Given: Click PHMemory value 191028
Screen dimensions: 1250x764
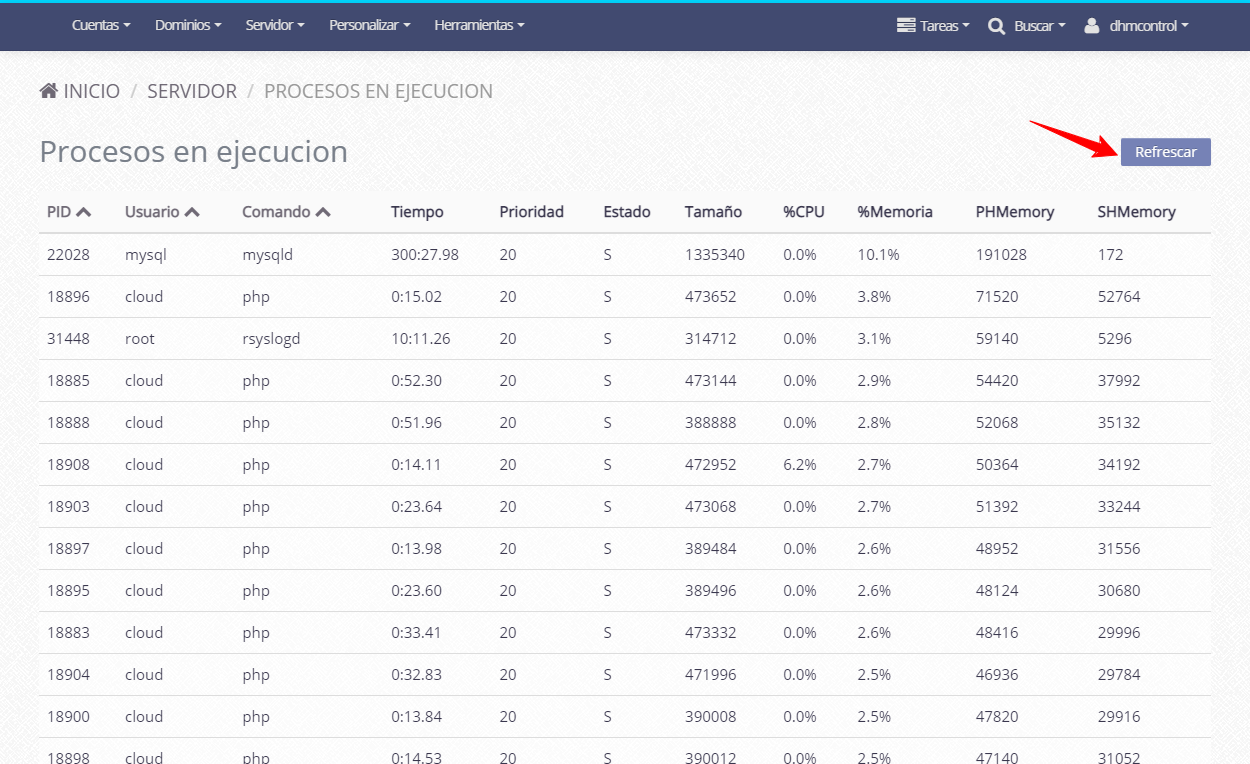Looking at the screenshot, I should point(1001,255).
